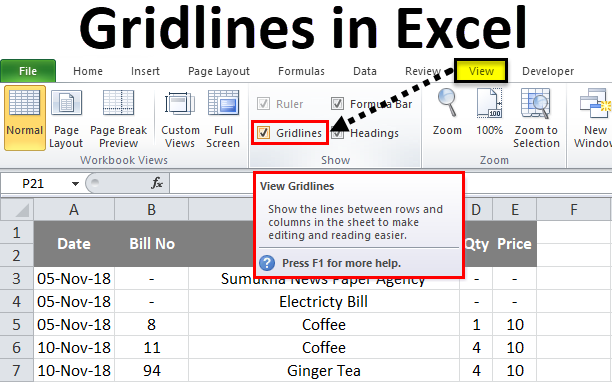
Task: Open the Developer tab
Action: [x=548, y=71]
